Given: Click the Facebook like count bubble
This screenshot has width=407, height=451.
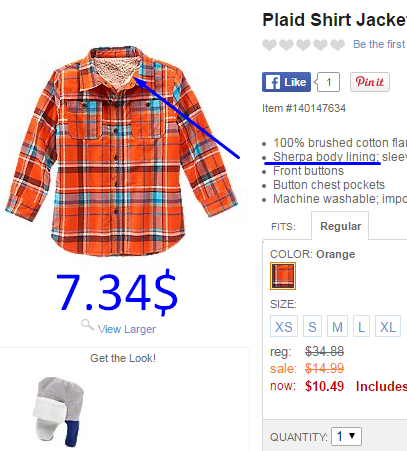Looking at the screenshot, I should [328, 82].
